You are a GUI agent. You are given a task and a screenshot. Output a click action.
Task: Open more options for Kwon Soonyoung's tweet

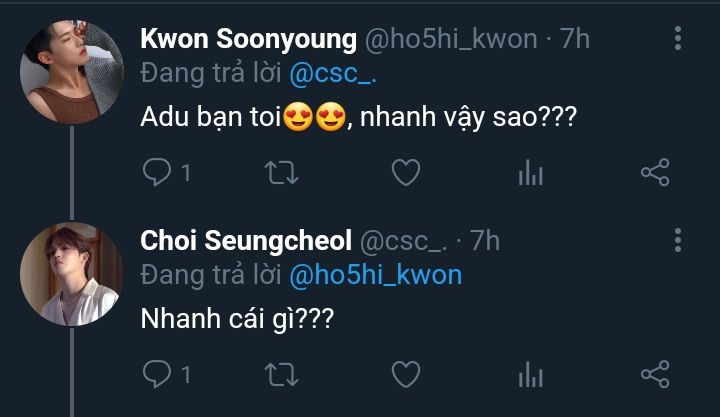pos(678,39)
